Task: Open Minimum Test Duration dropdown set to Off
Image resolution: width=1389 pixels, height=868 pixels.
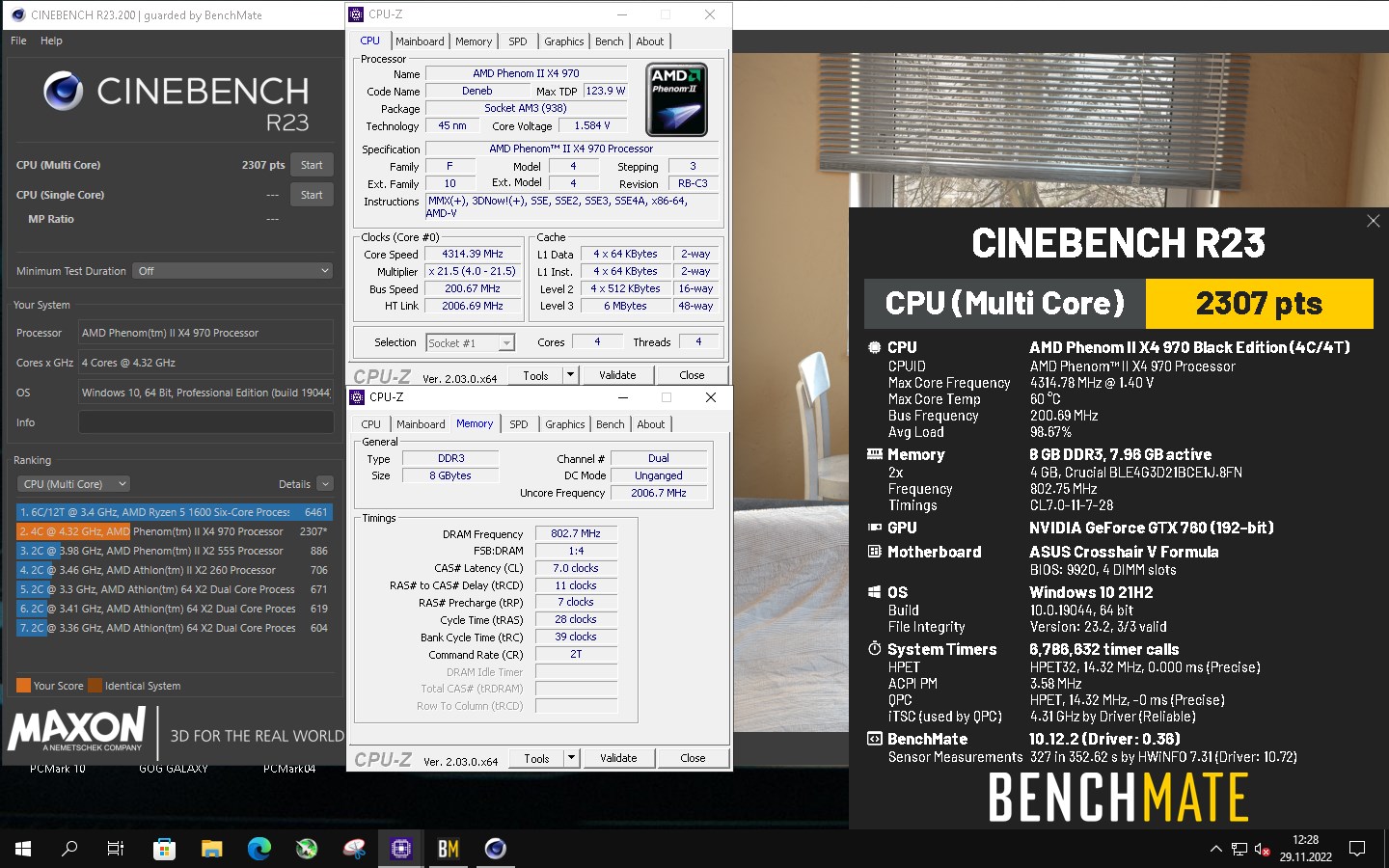Action: pyautogui.click(x=233, y=271)
